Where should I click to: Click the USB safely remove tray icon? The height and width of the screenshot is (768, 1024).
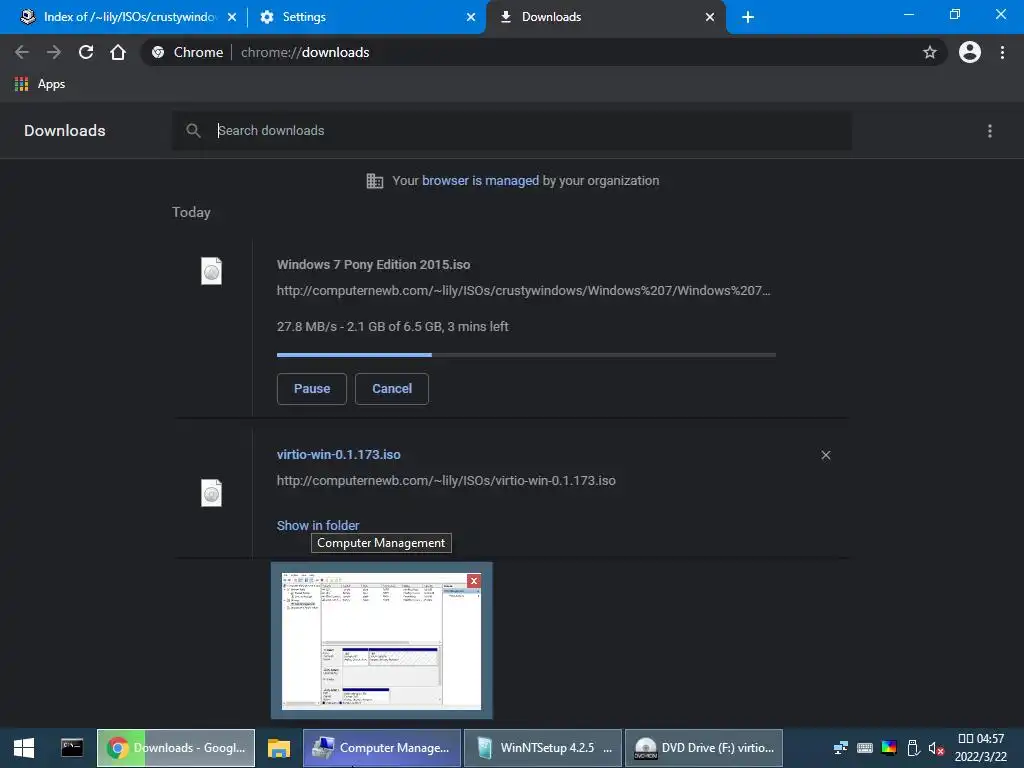coord(913,748)
